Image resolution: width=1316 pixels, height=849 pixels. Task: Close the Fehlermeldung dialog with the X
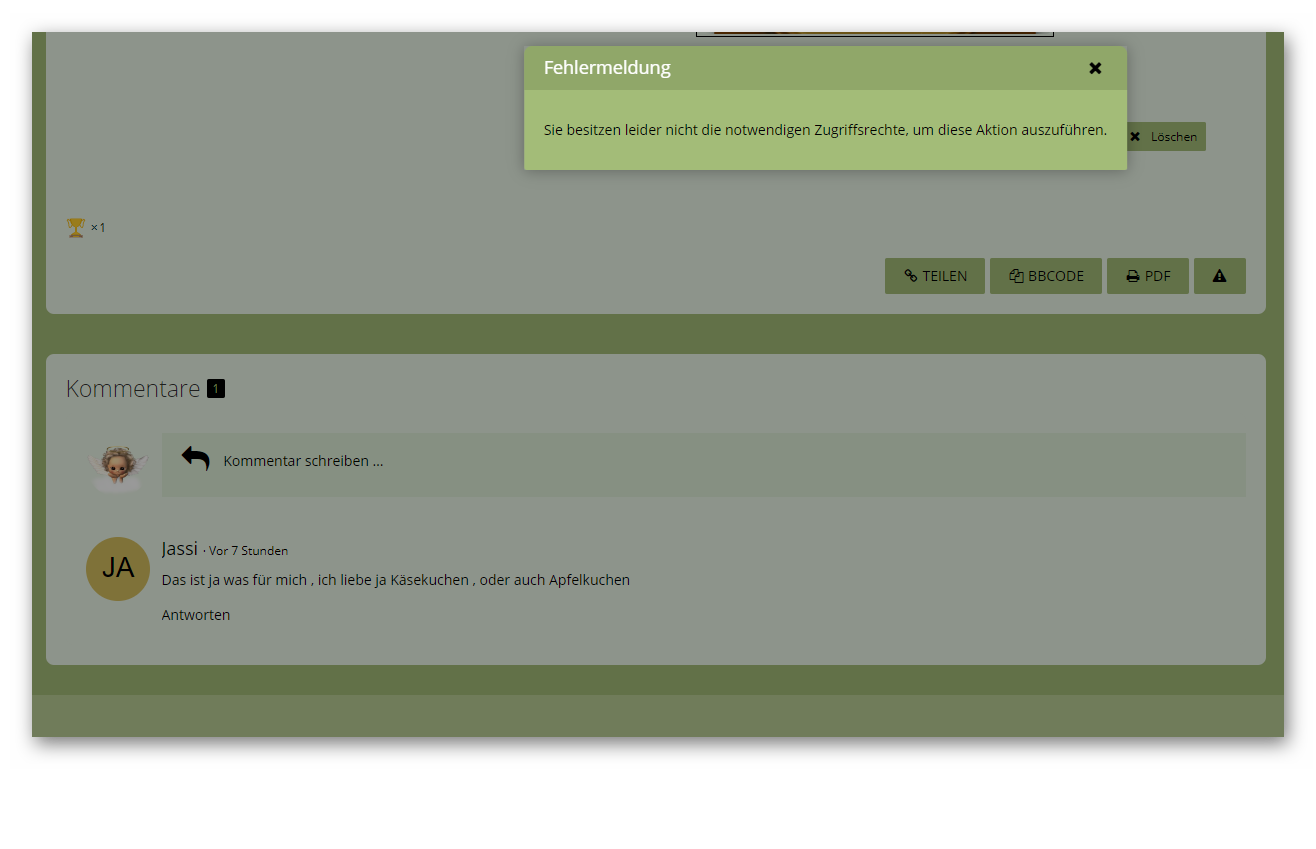click(x=1095, y=68)
